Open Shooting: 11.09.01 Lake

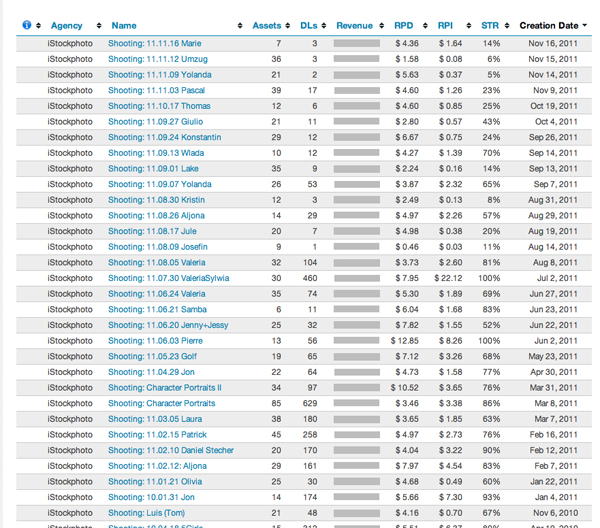[x=153, y=169]
